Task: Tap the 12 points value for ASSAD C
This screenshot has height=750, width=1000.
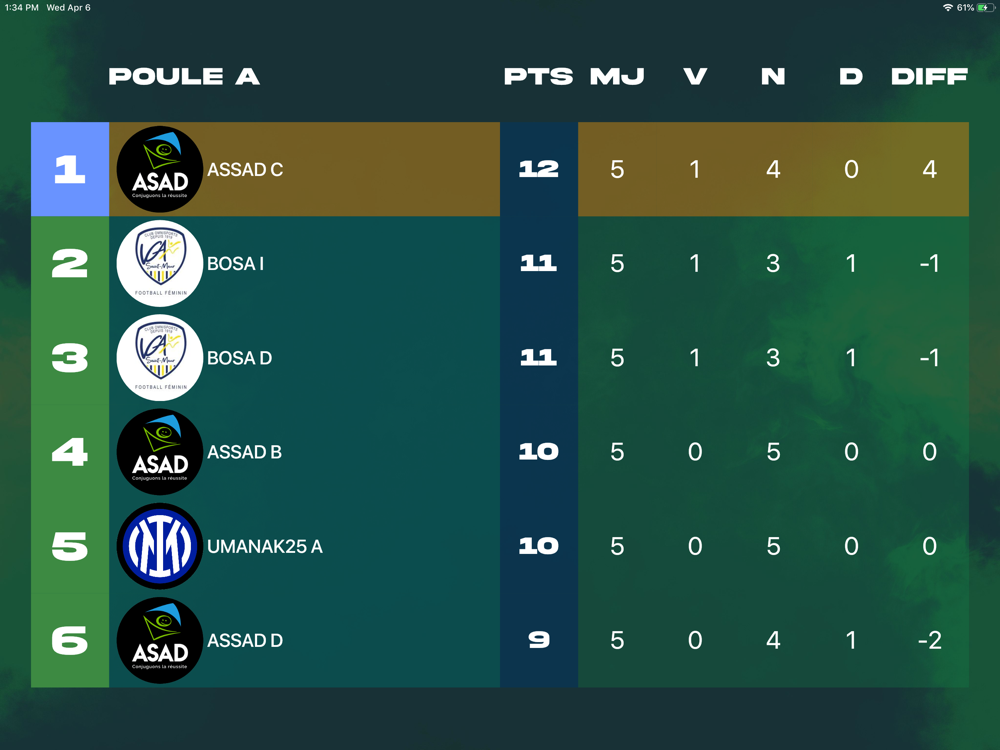Action: [x=539, y=169]
